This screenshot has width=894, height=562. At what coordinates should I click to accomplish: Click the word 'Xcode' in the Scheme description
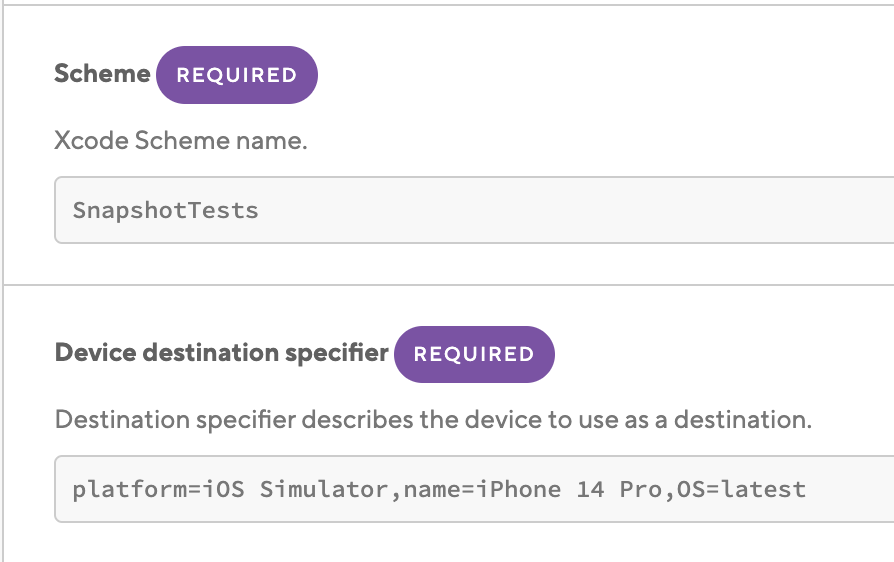91,140
